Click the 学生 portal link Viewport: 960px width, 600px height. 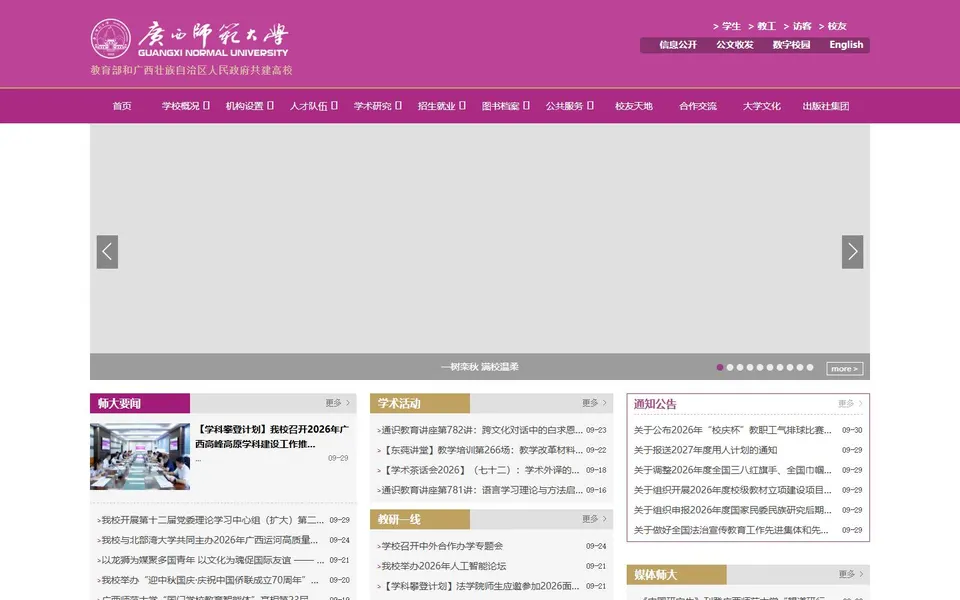coord(727,26)
